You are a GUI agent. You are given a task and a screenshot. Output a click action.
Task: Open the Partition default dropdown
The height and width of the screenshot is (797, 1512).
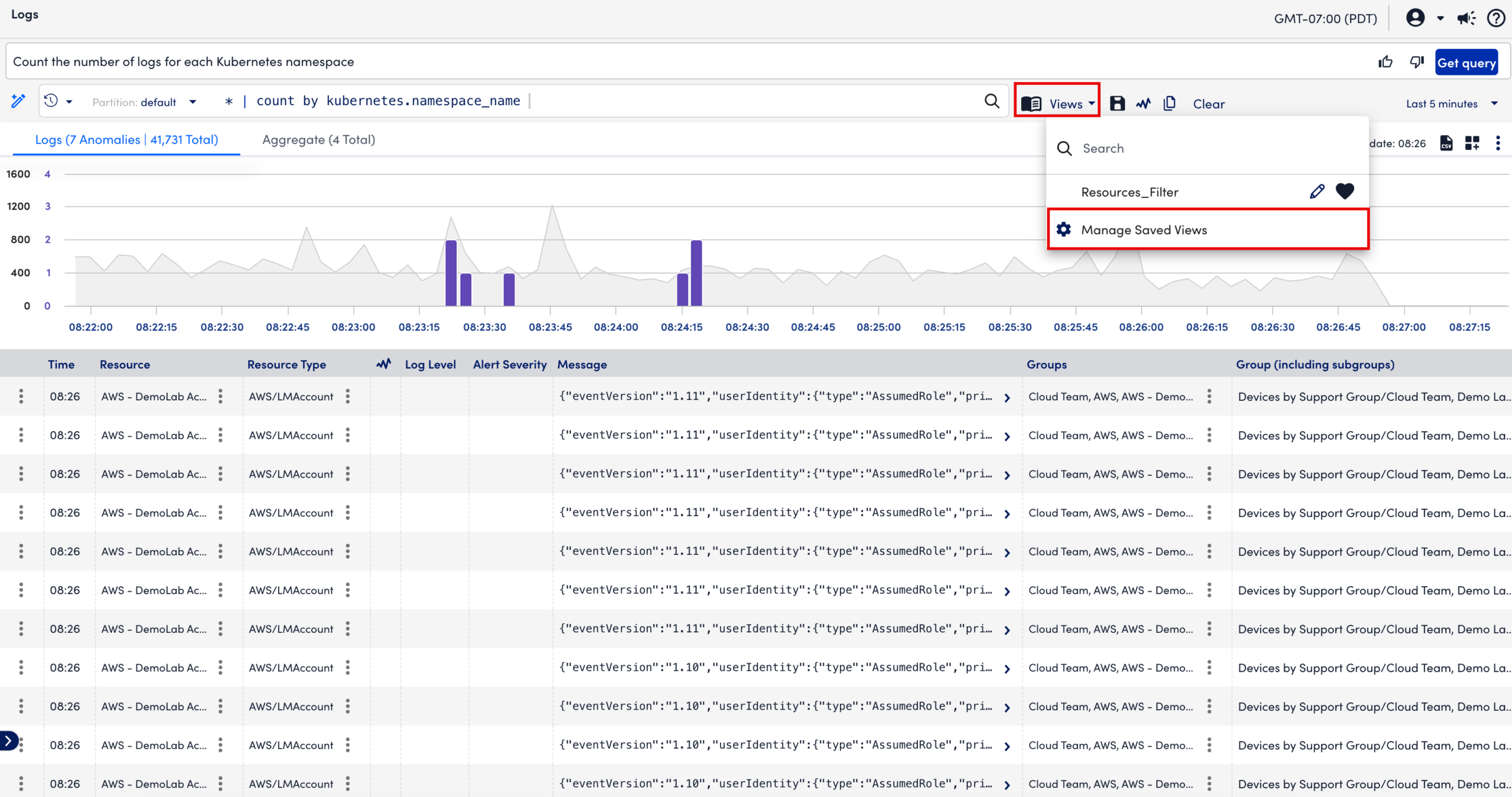[145, 102]
